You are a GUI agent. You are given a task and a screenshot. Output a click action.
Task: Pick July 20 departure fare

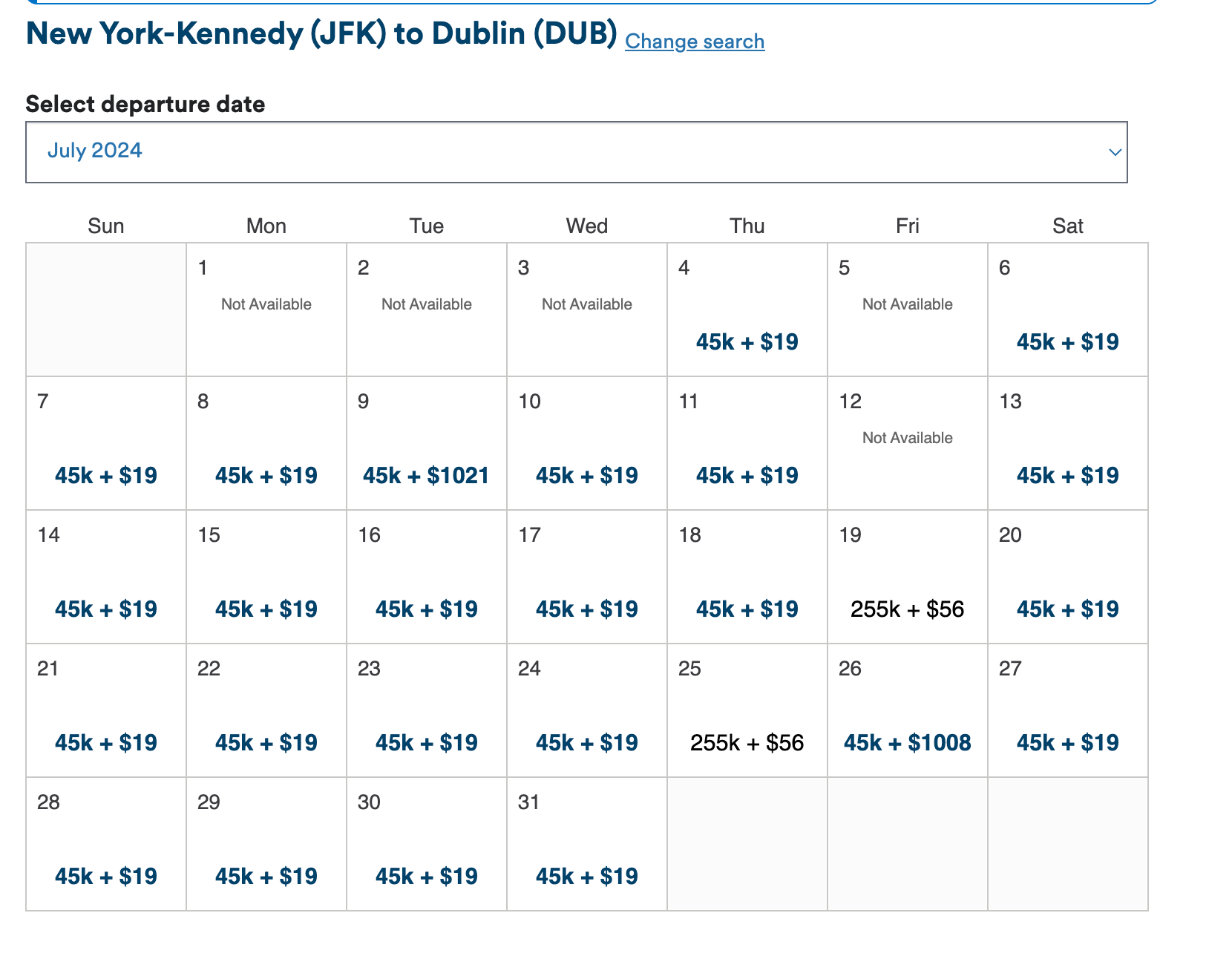(x=1067, y=609)
